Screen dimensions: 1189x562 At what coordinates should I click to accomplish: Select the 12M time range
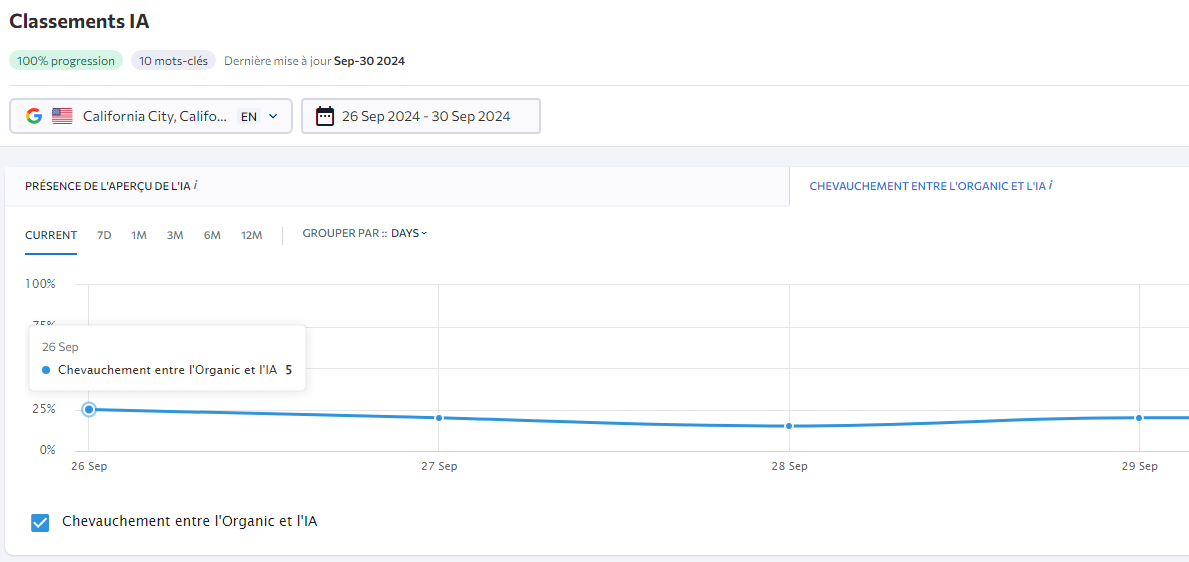(x=251, y=235)
